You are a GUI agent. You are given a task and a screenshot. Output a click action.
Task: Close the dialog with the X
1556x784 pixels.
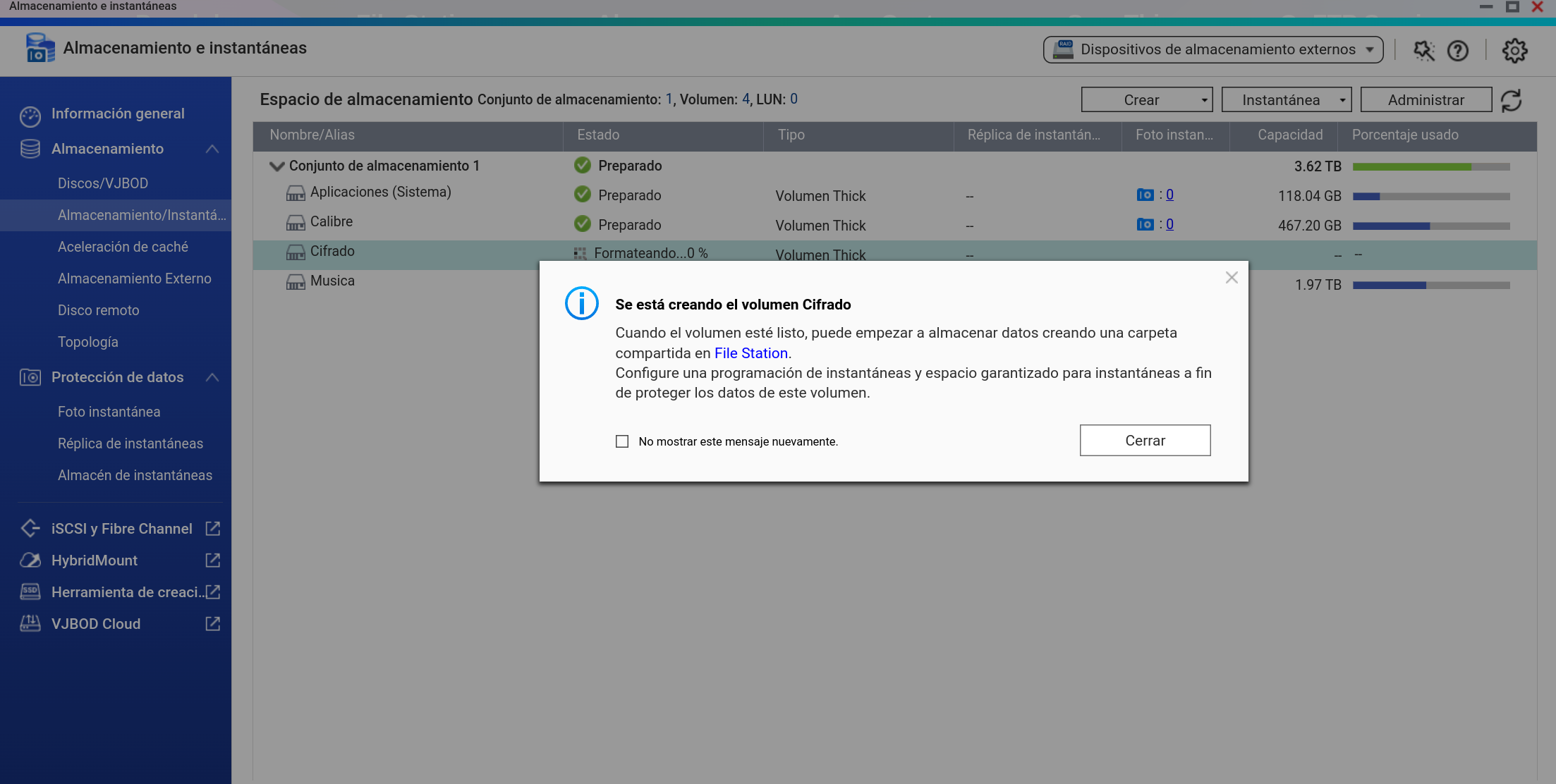[1231, 278]
